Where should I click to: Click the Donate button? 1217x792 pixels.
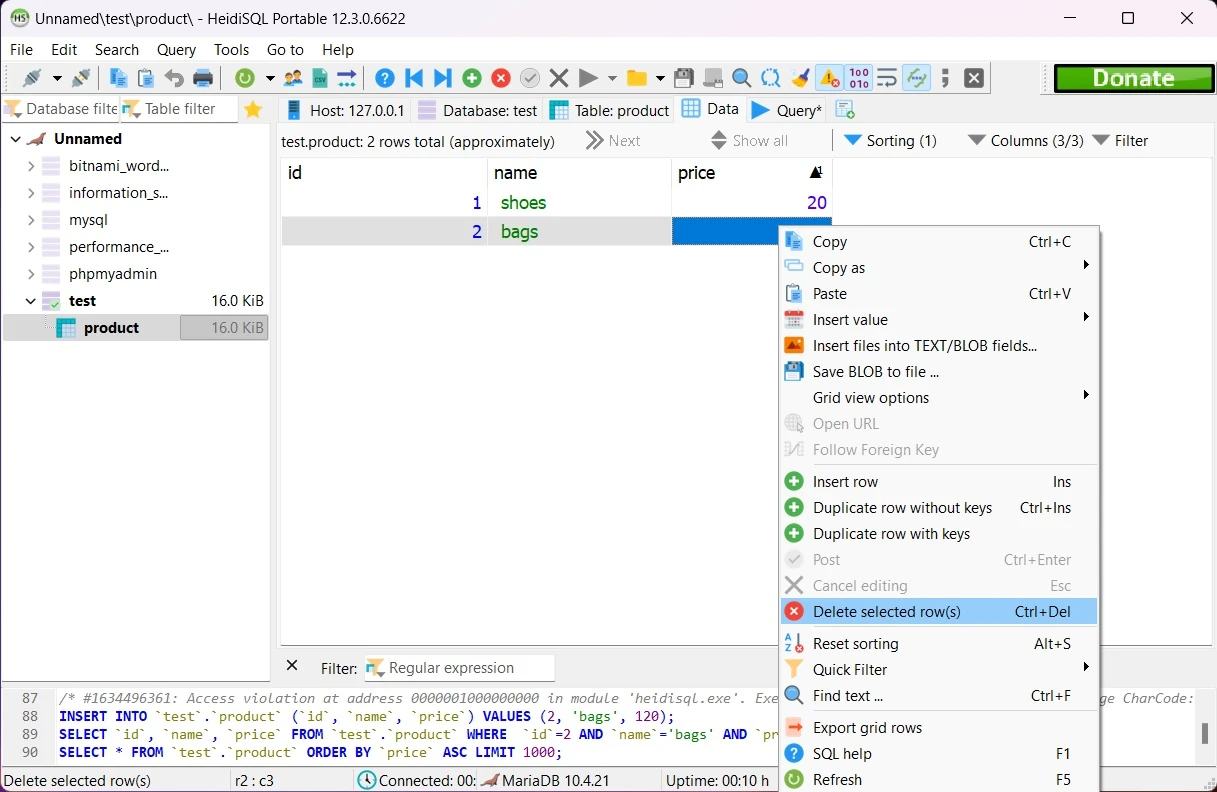pyautogui.click(x=1133, y=77)
